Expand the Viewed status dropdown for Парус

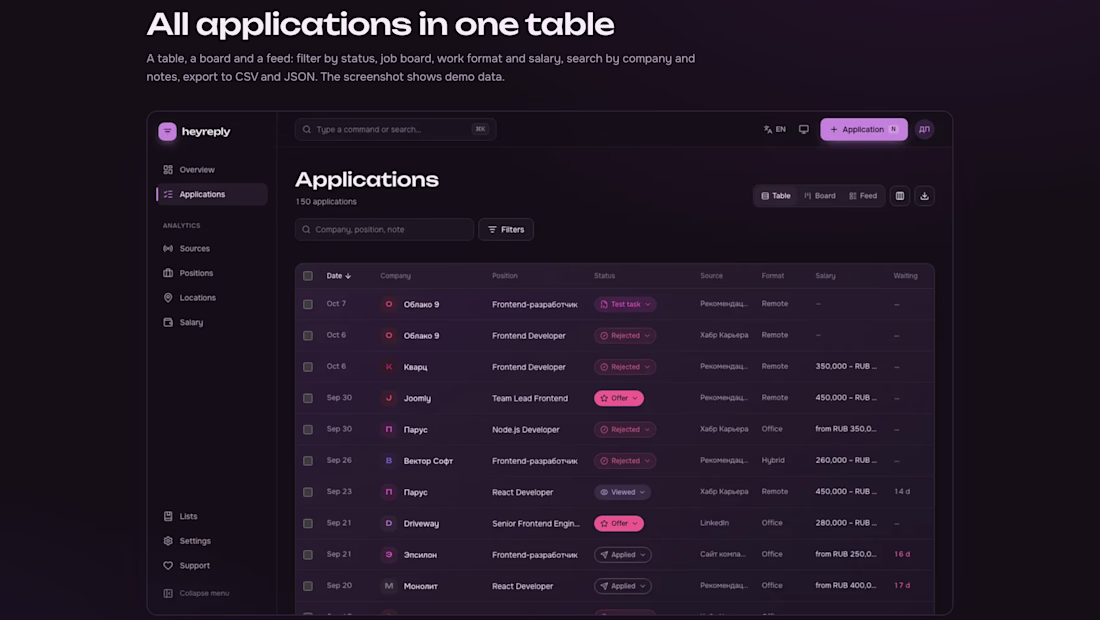(x=622, y=492)
